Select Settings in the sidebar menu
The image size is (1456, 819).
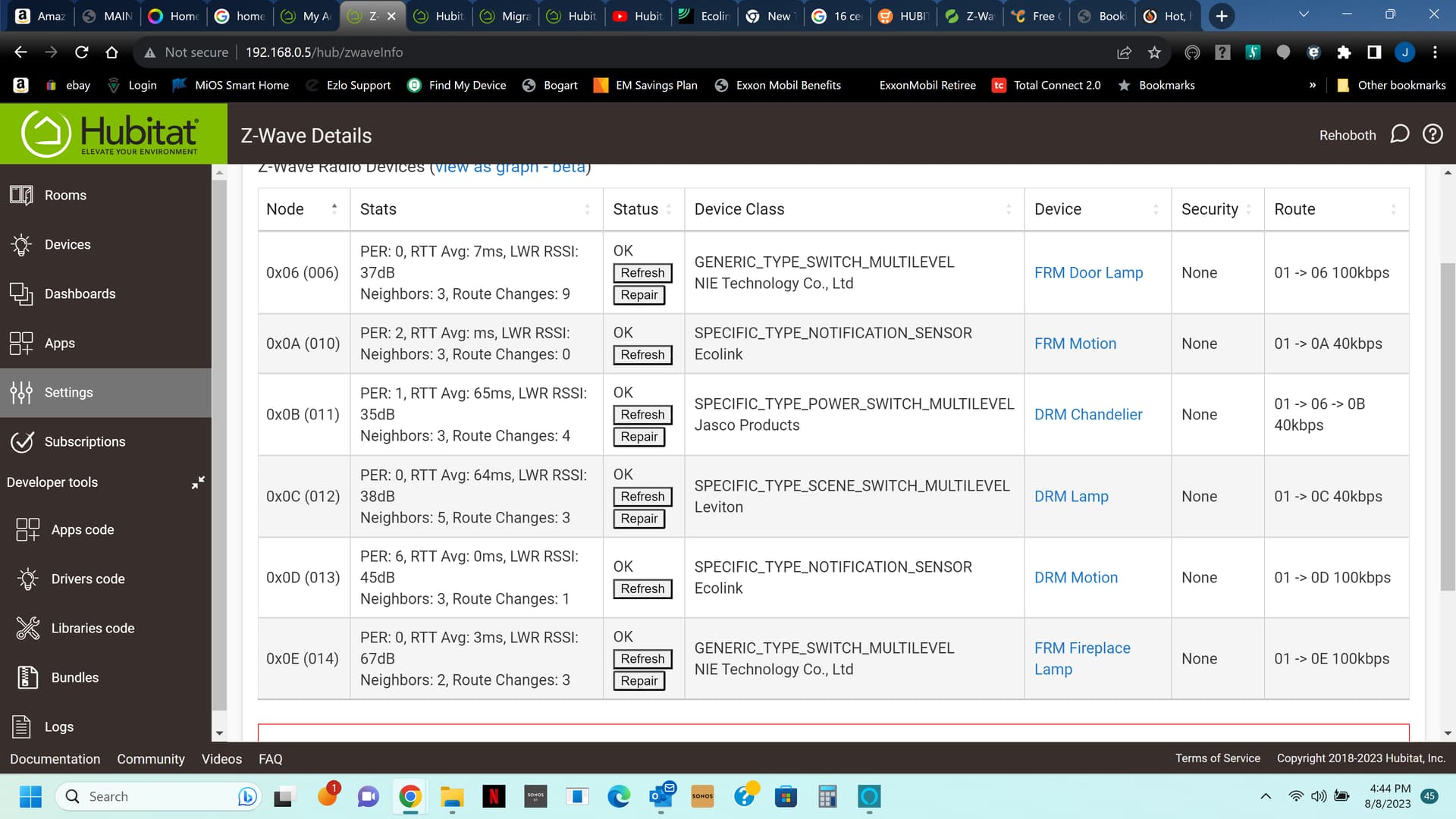coord(68,392)
